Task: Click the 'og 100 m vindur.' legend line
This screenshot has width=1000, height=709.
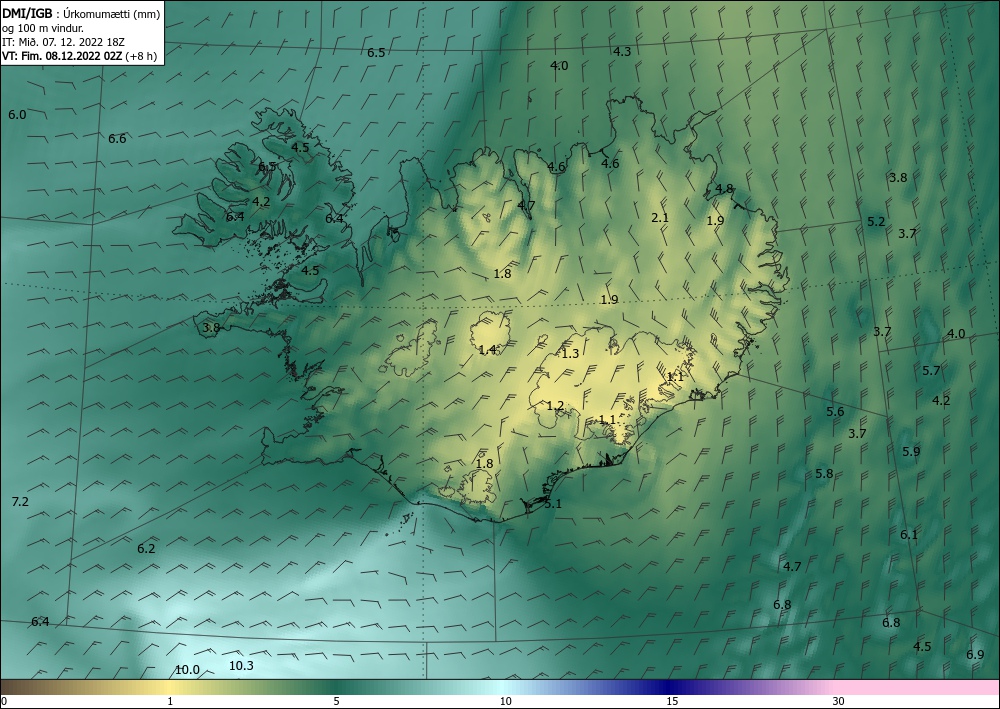Action: [x=43, y=28]
